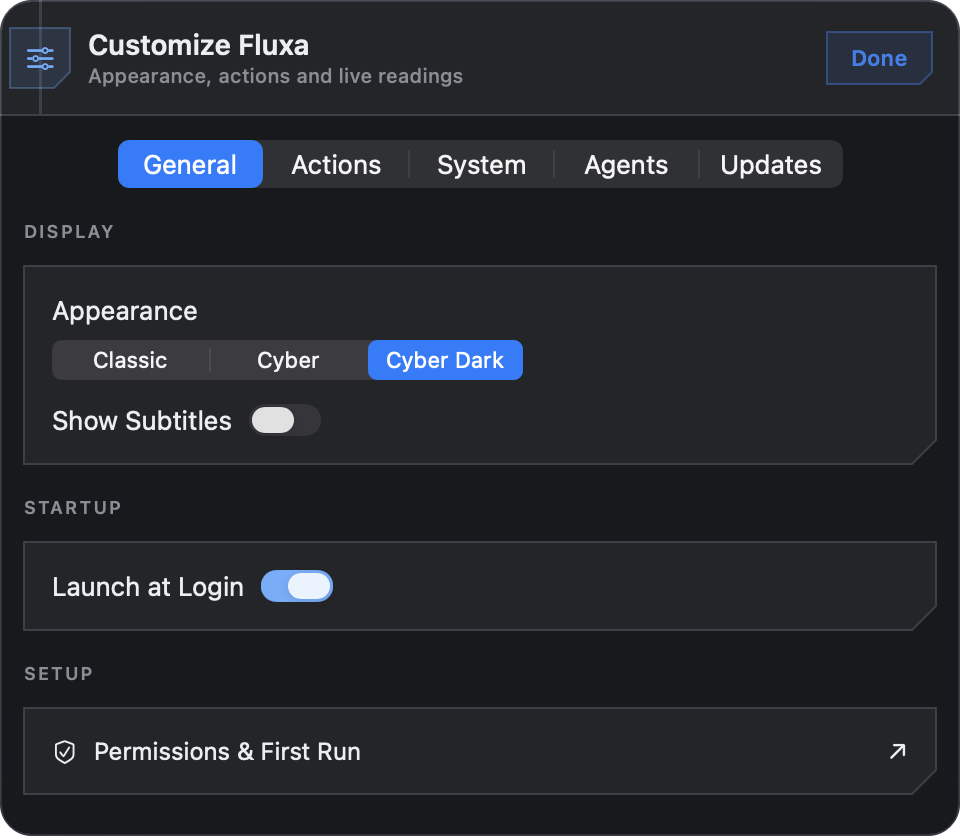Click the subtitle about appearance and live readings
Viewport: 960px width, 836px height.
coord(276,76)
